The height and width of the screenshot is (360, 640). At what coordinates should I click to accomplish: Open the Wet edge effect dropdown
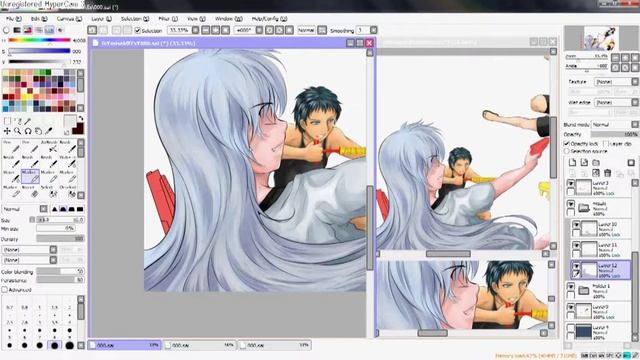(616, 102)
